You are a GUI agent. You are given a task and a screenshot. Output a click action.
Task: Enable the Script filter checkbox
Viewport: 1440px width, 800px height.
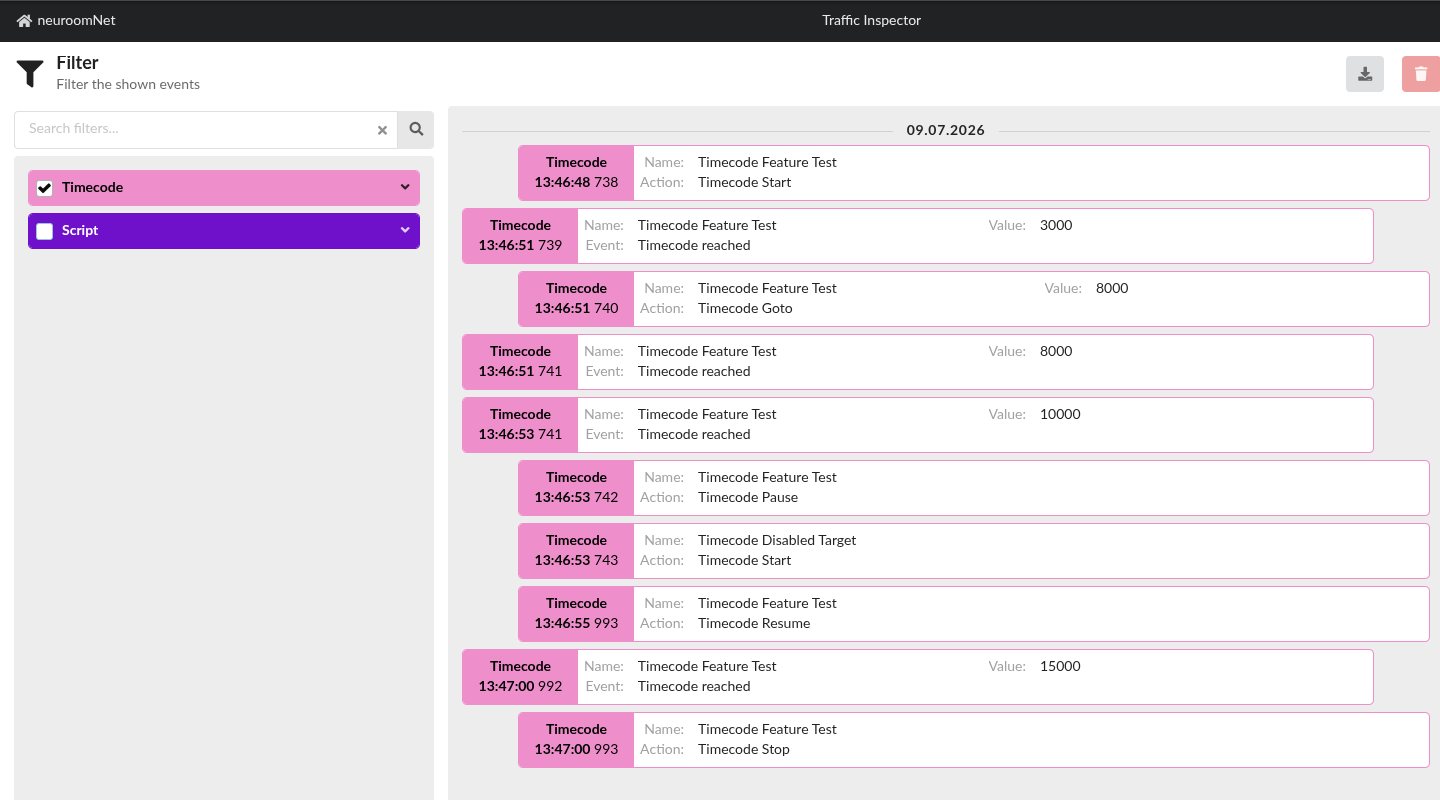point(44,231)
